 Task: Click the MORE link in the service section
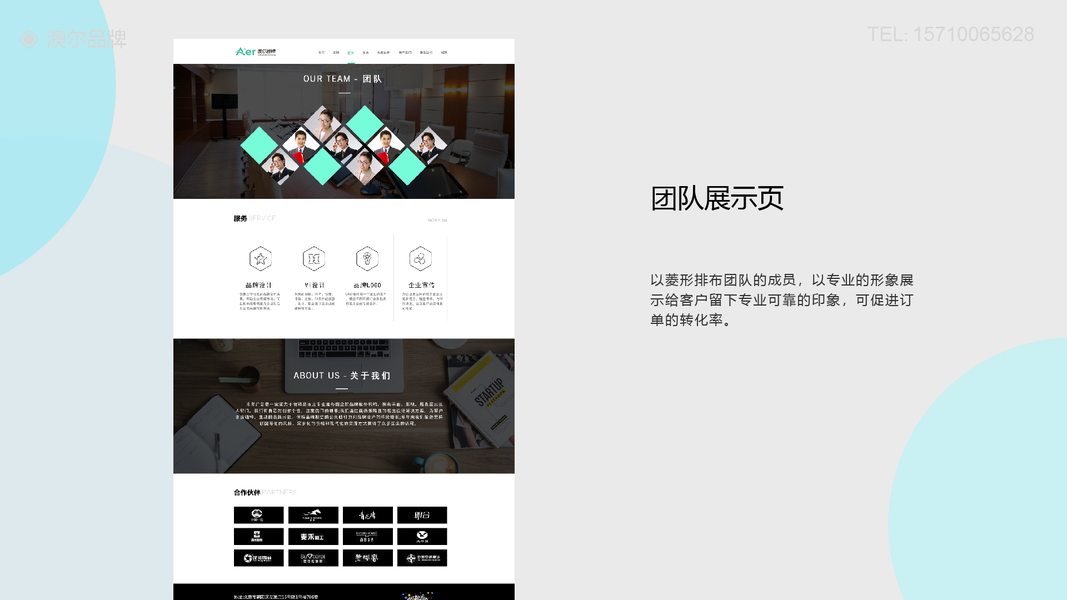(x=438, y=220)
